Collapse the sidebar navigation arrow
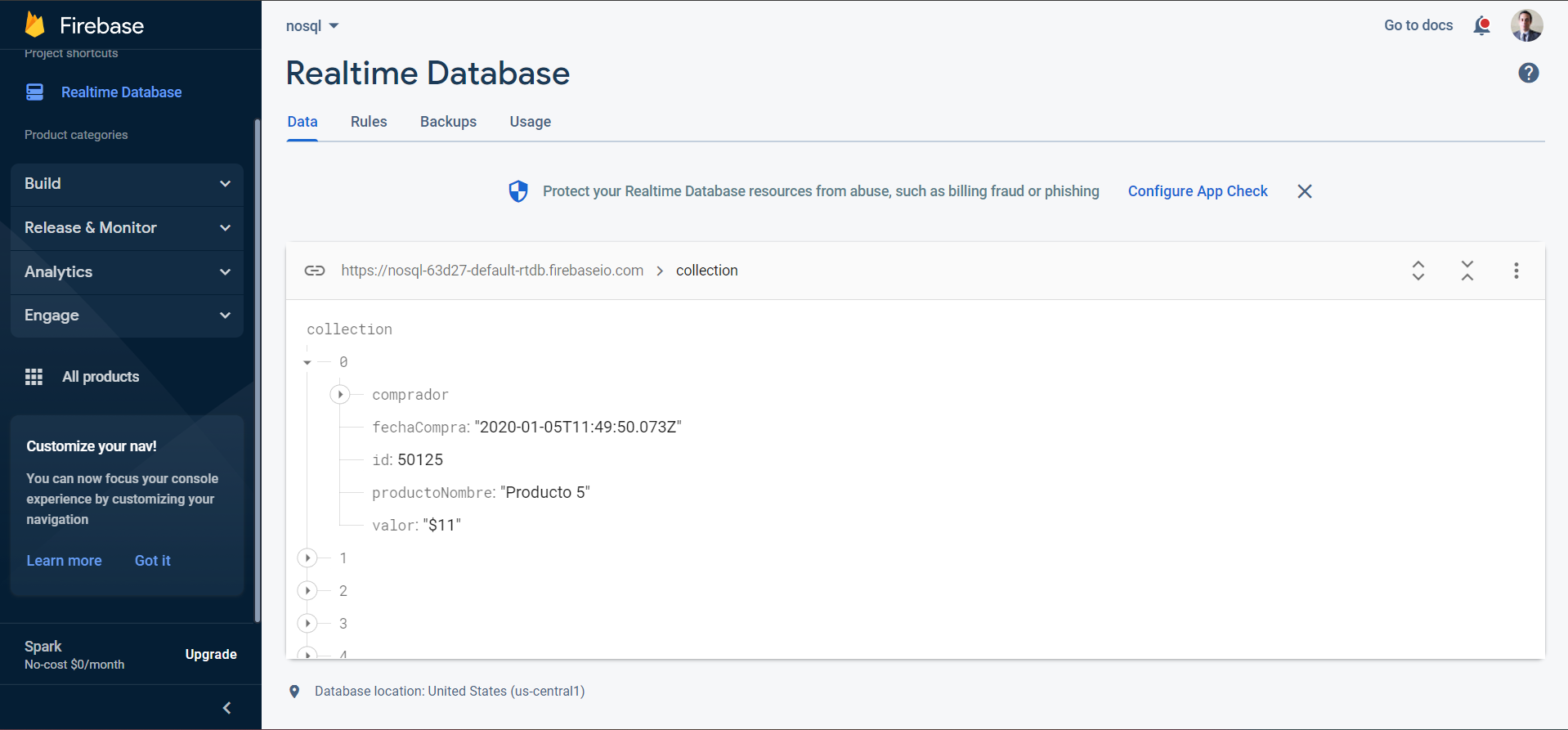The width and height of the screenshot is (1568, 730). coord(227,708)
